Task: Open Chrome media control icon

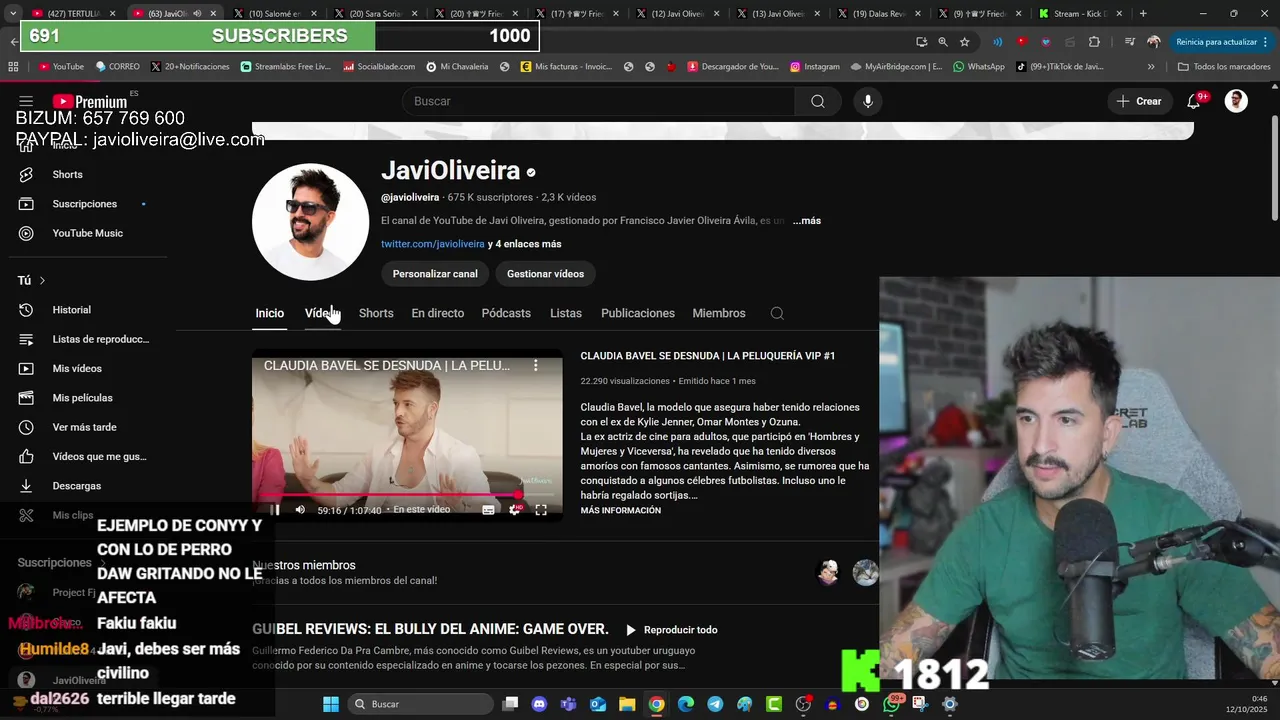Action: pyautogui.click(x=1129, y=42)
